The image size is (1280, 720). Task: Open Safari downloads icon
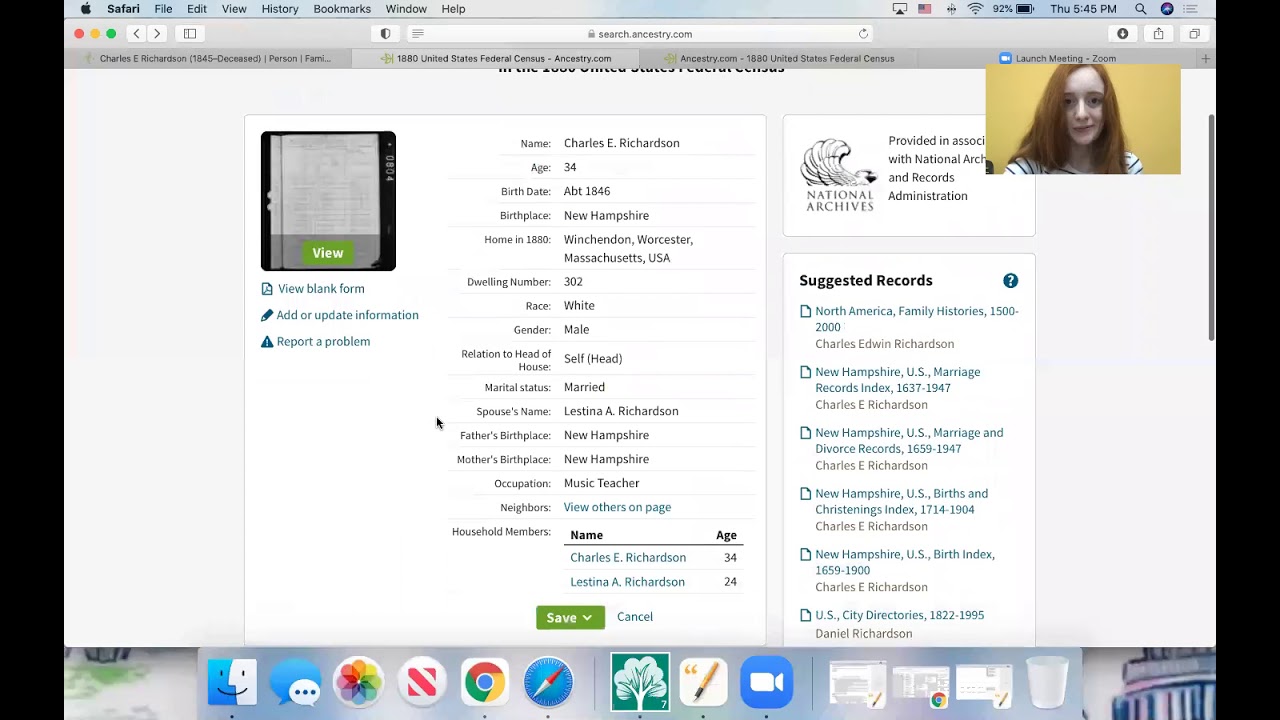[x=1122, y=34]
